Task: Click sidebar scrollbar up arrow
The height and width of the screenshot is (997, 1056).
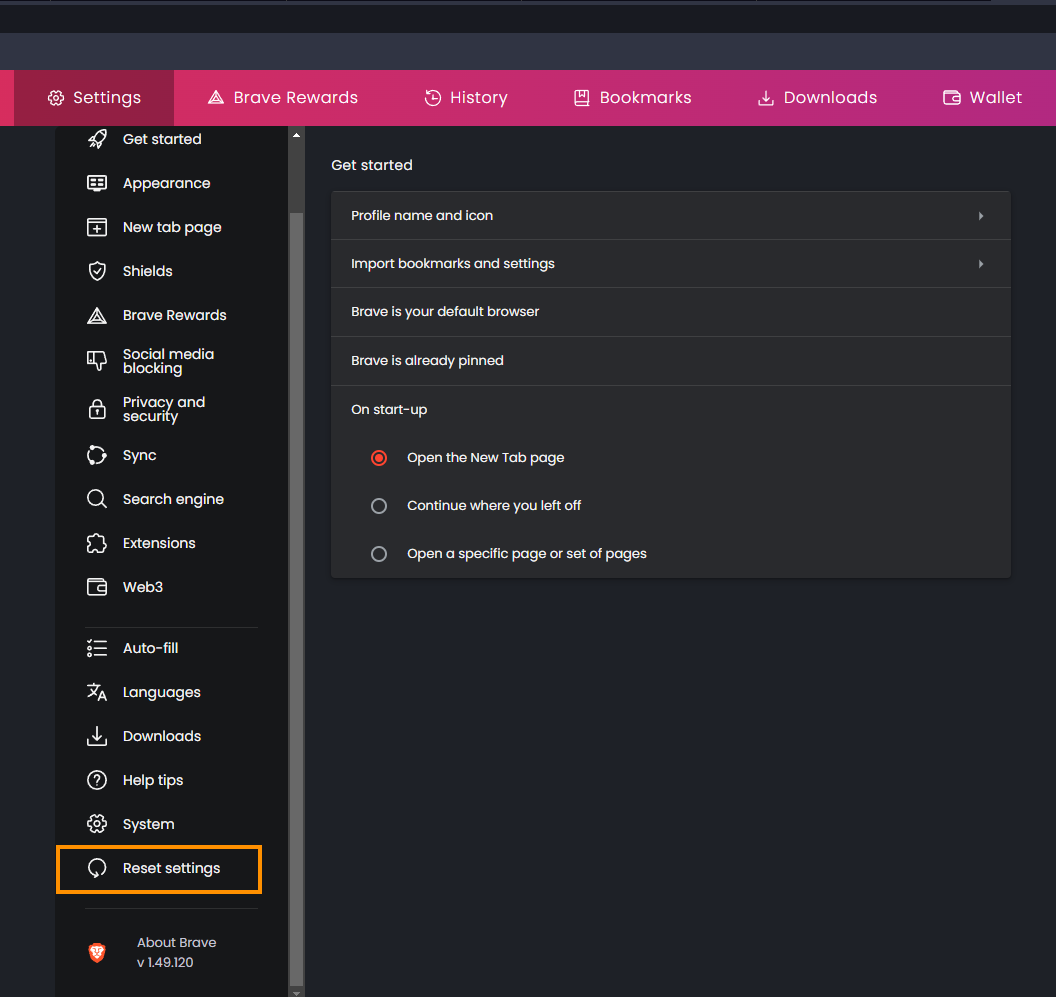Action: pyautogui.click(x=296, y=135)
